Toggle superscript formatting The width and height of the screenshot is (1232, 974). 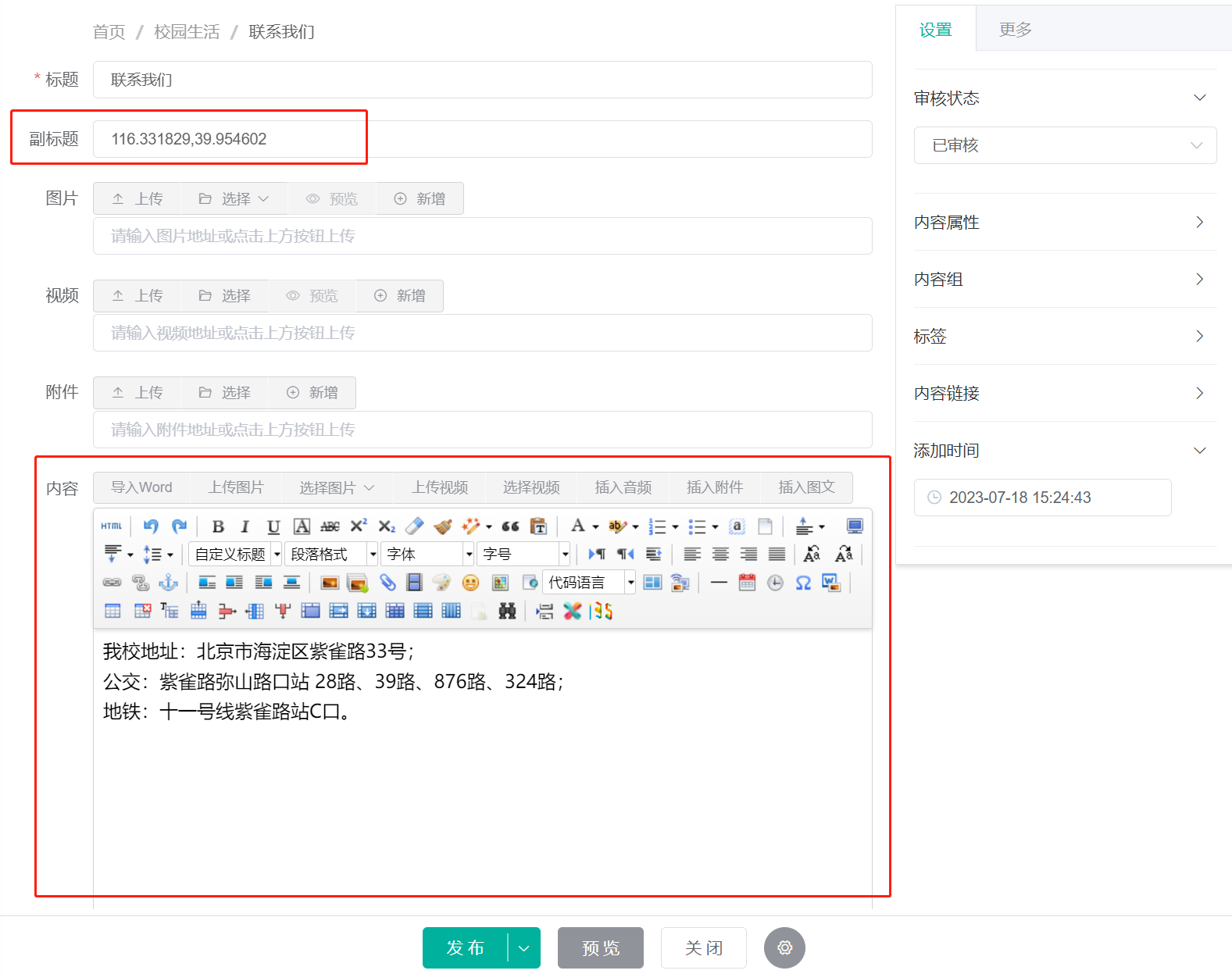pos(359,526)
